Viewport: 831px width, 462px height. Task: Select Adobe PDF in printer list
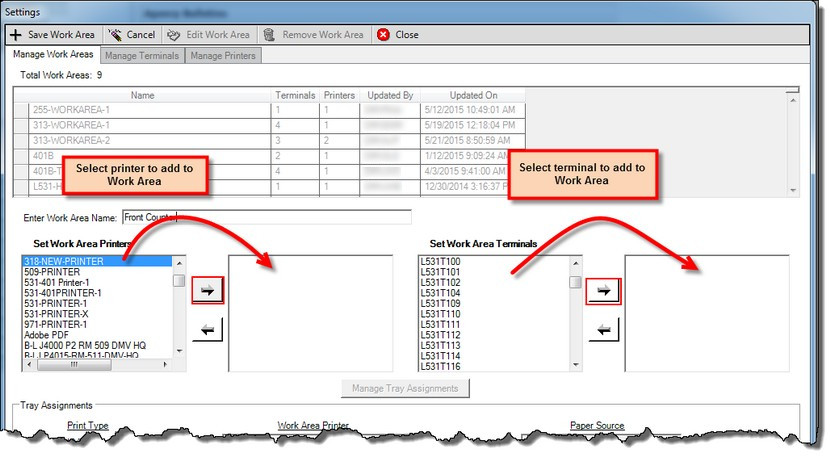point(46,335)
